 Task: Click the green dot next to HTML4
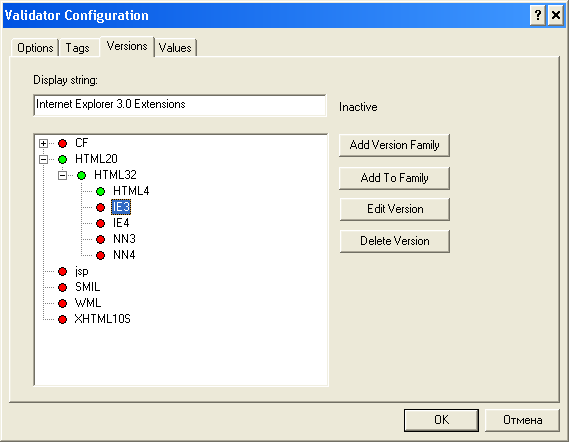pos(101,192)
